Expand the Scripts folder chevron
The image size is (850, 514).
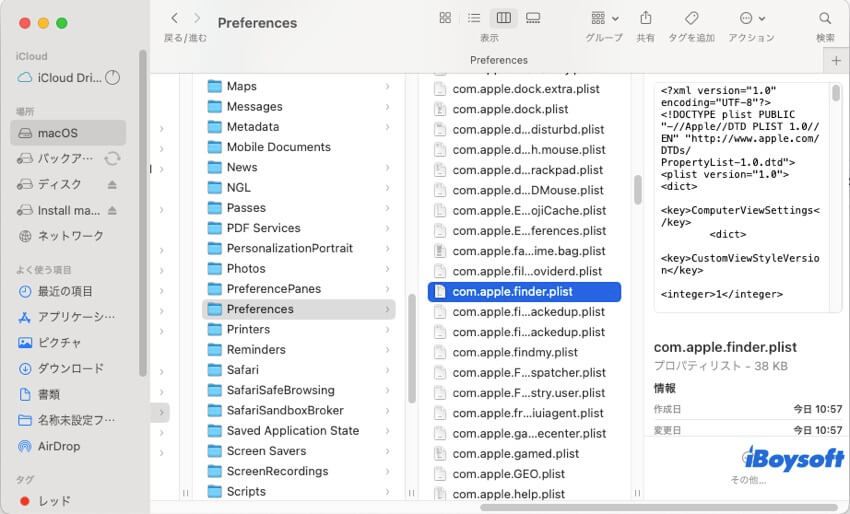[x=388, y=492]
